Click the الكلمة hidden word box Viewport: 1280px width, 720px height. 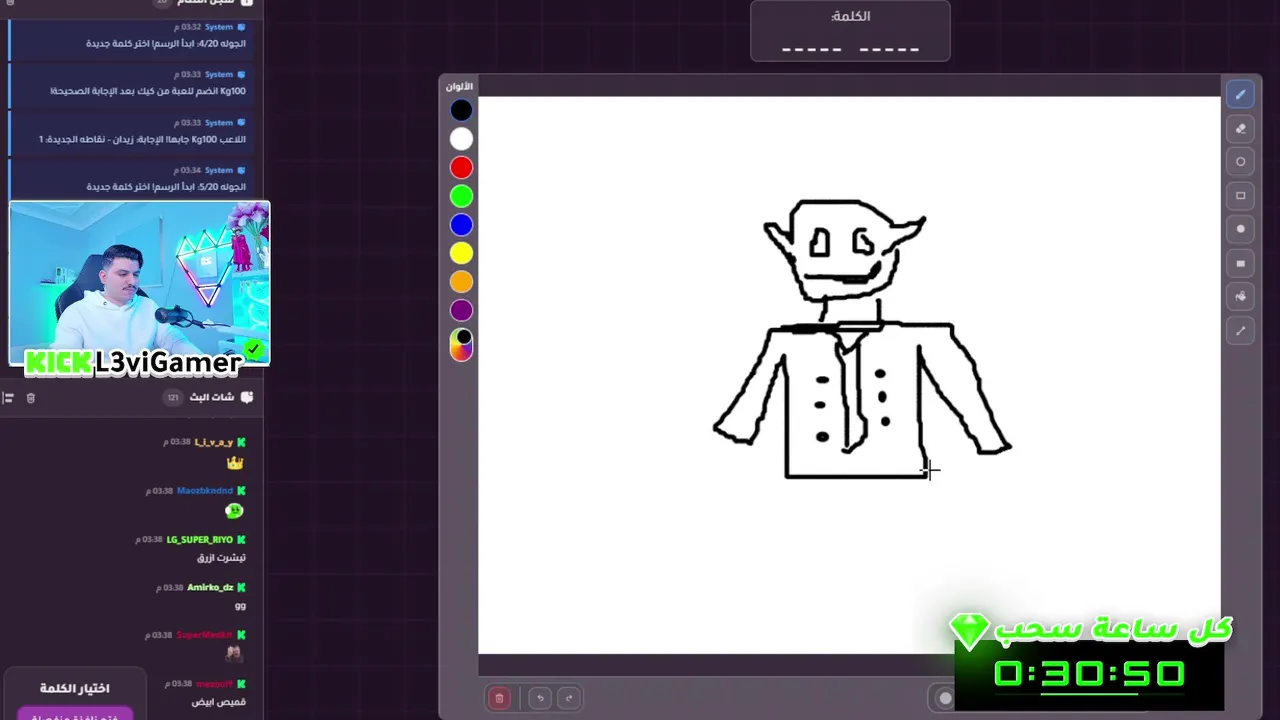(850, 31)
